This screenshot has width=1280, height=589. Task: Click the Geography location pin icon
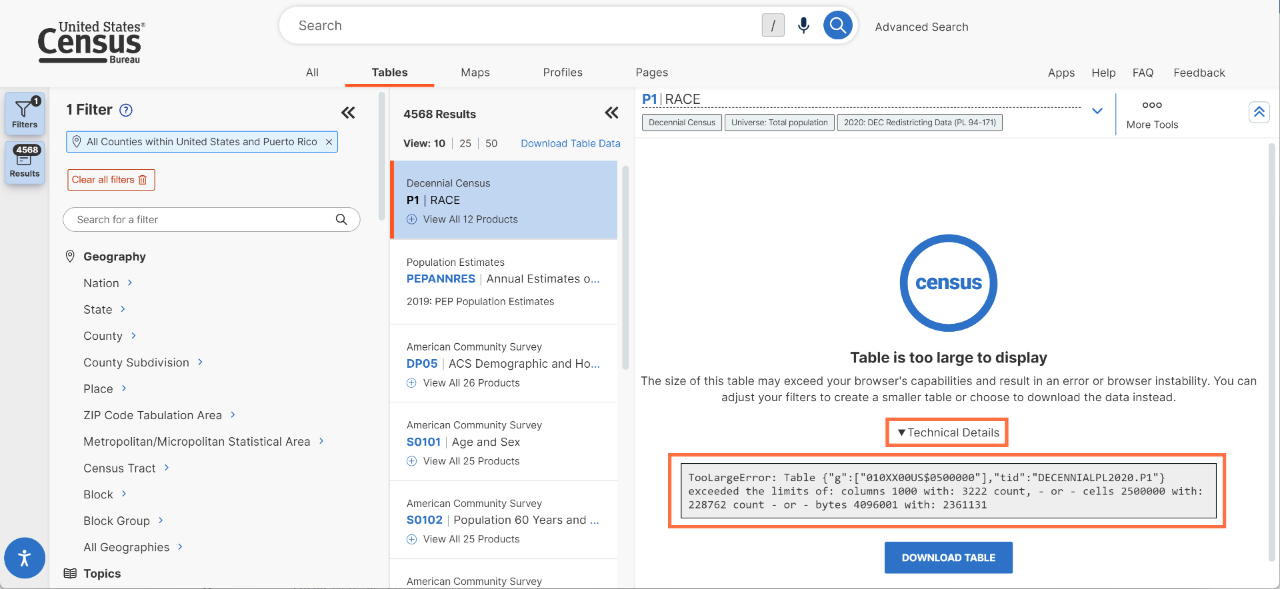coord(70,257)
